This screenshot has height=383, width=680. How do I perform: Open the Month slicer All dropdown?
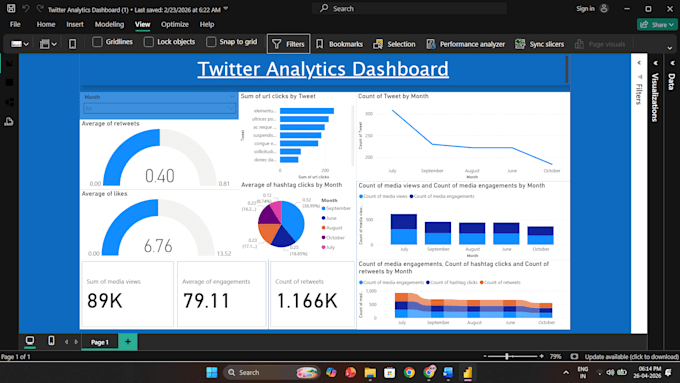[x=159, y=108]
